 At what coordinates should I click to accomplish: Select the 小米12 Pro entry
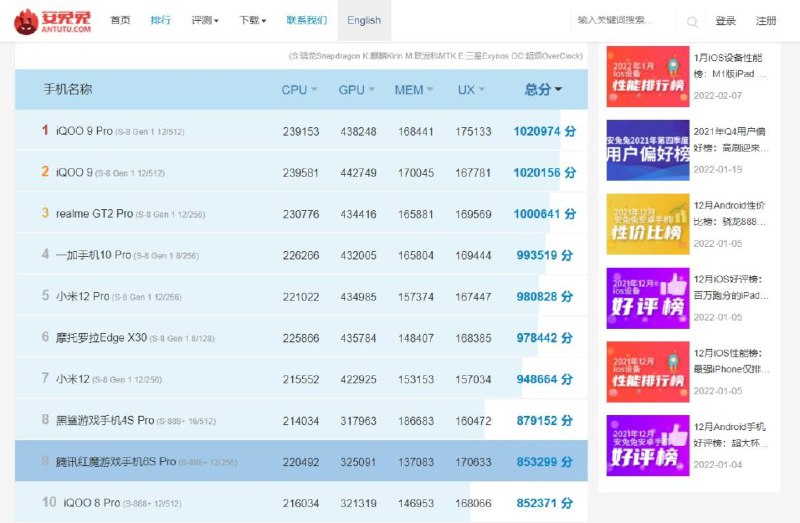coord(118,296)
